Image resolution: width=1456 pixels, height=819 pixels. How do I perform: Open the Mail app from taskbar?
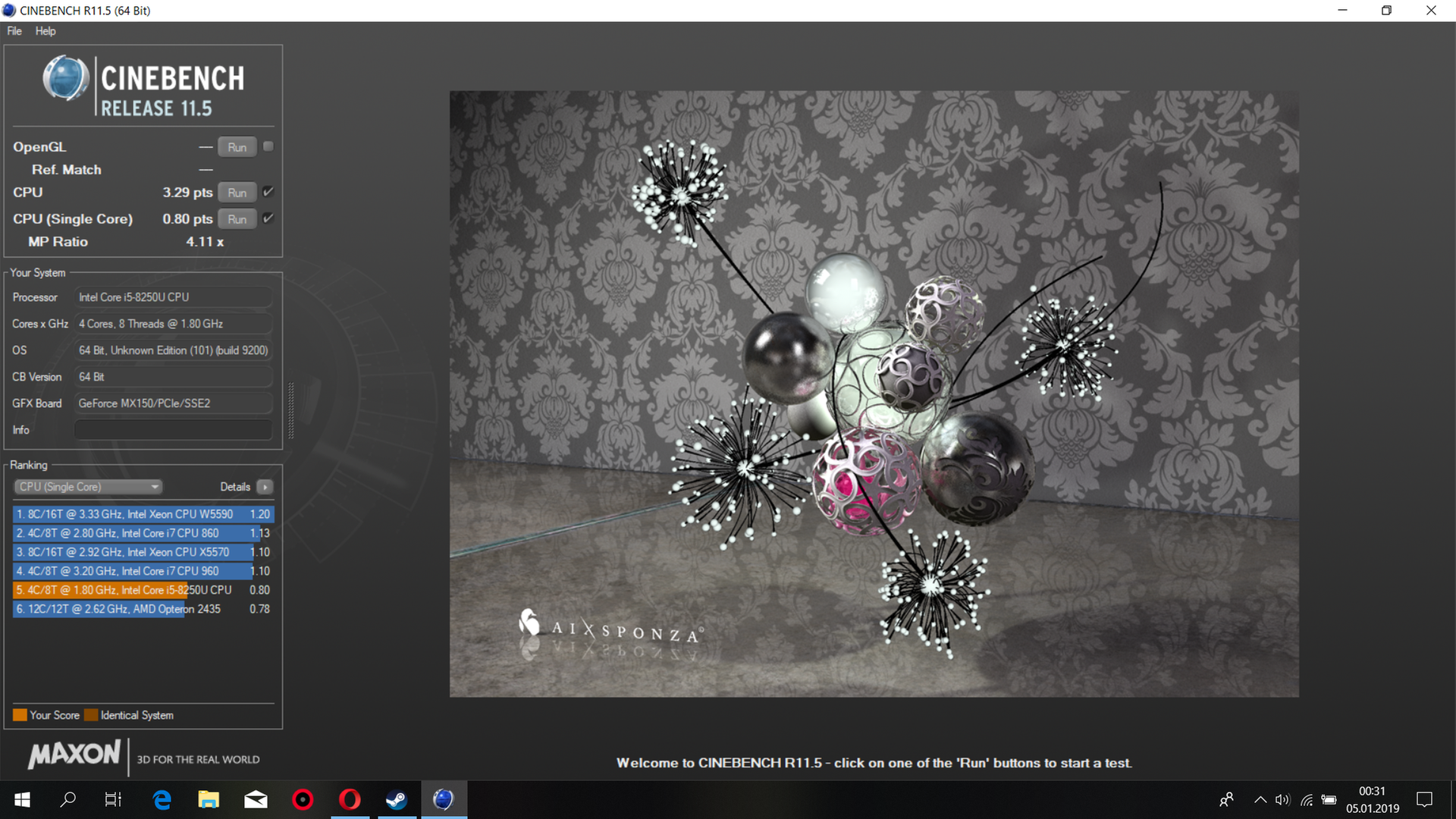point(256,799)
